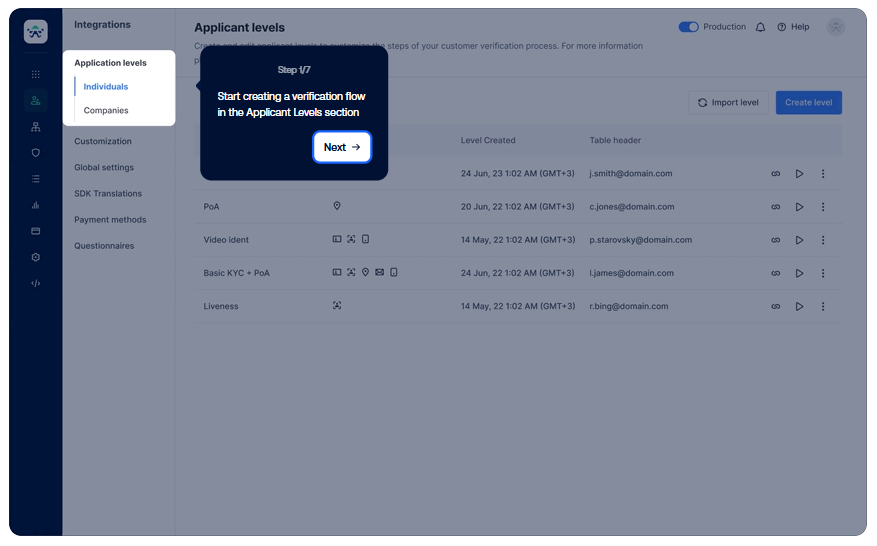This screenshot has width=877, height=546.
Task: Select Companies under Application levels
Action: 106,110
